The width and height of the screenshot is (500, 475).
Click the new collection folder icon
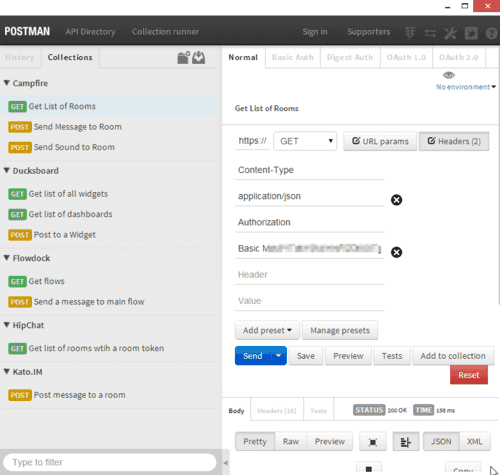pos(183,57)
